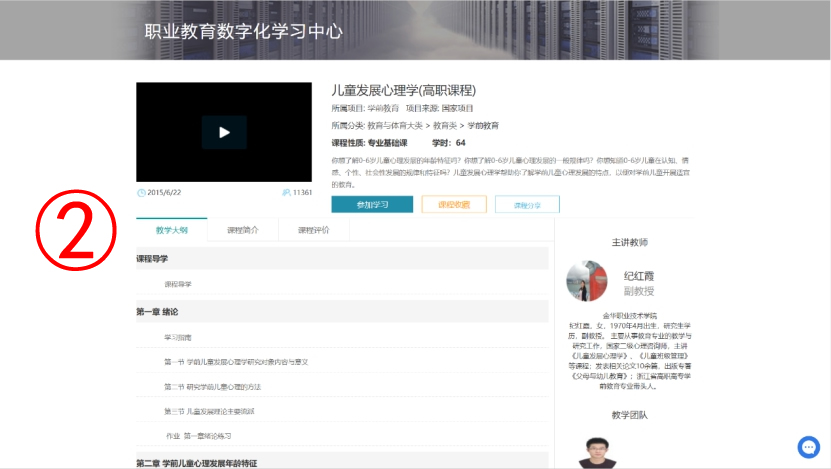
Task: Click the 课程分享 button
Action: pyautogui.click(x=527, y=205)
